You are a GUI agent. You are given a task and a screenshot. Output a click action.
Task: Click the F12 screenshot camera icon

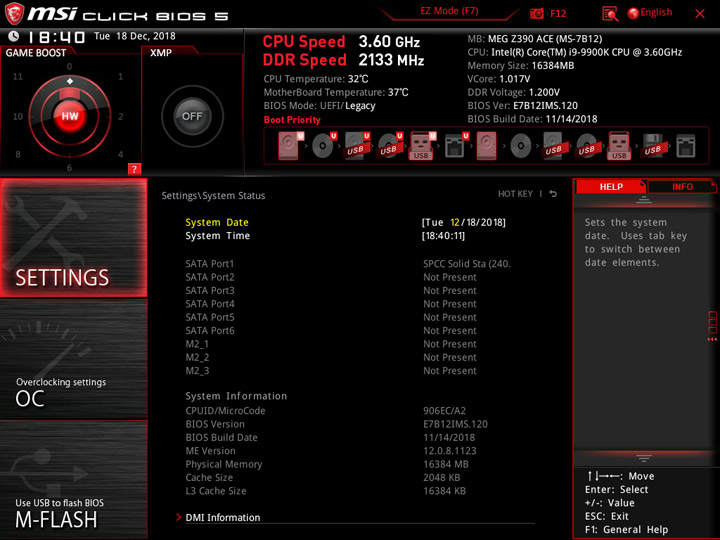[x=536, y=13]
